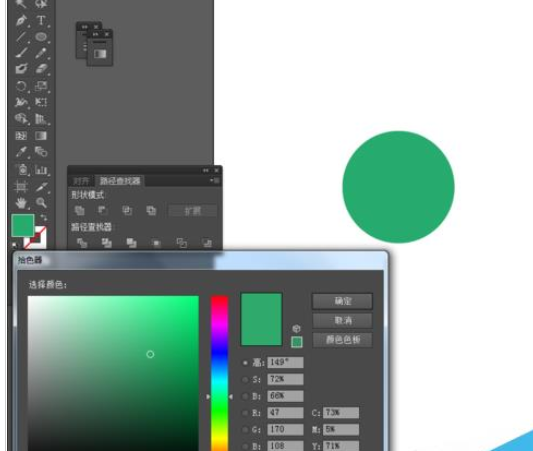
Task: Expand the front collapsed Gradient panel arrows
Action: (x=96, y=34)
